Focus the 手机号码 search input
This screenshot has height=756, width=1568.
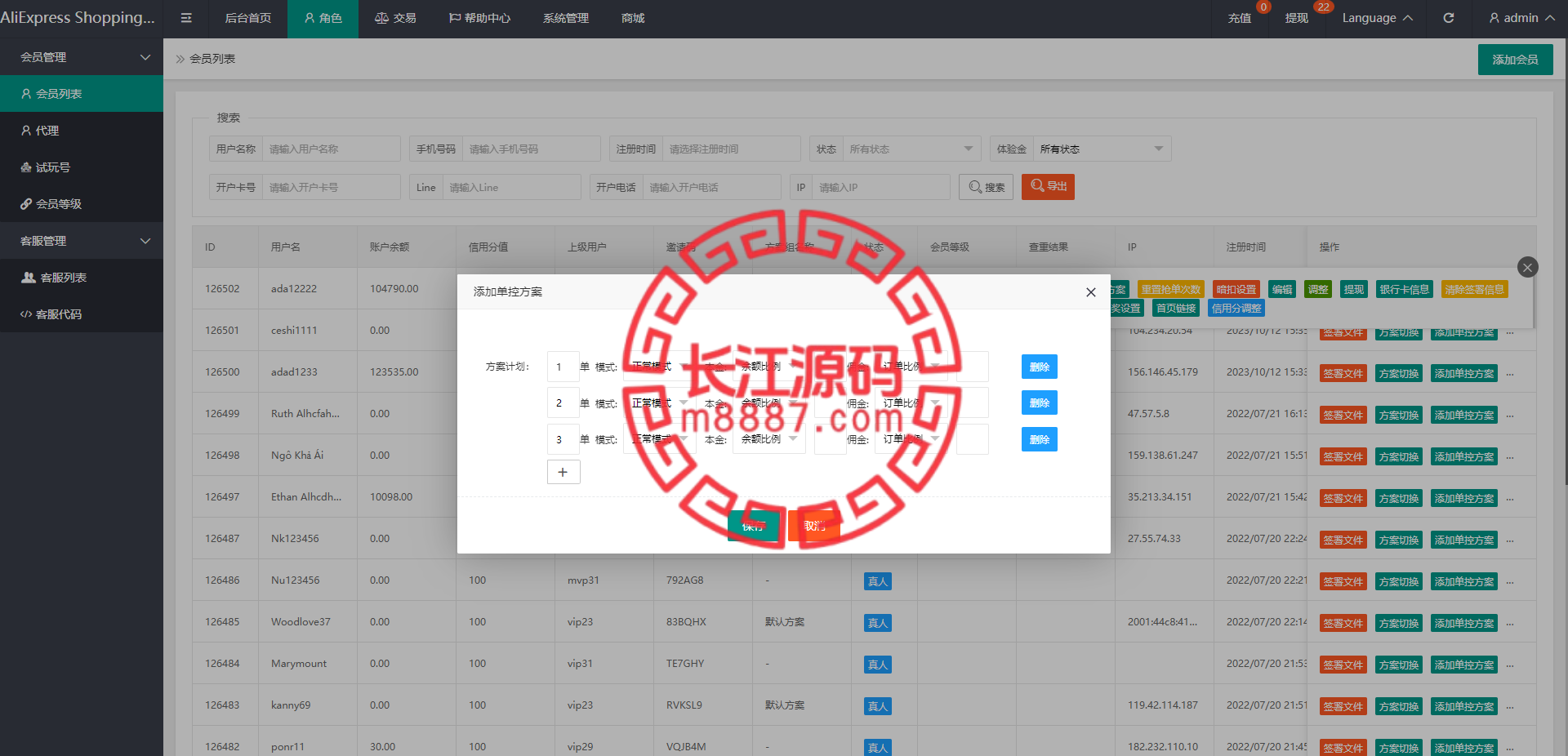point(531,149)
